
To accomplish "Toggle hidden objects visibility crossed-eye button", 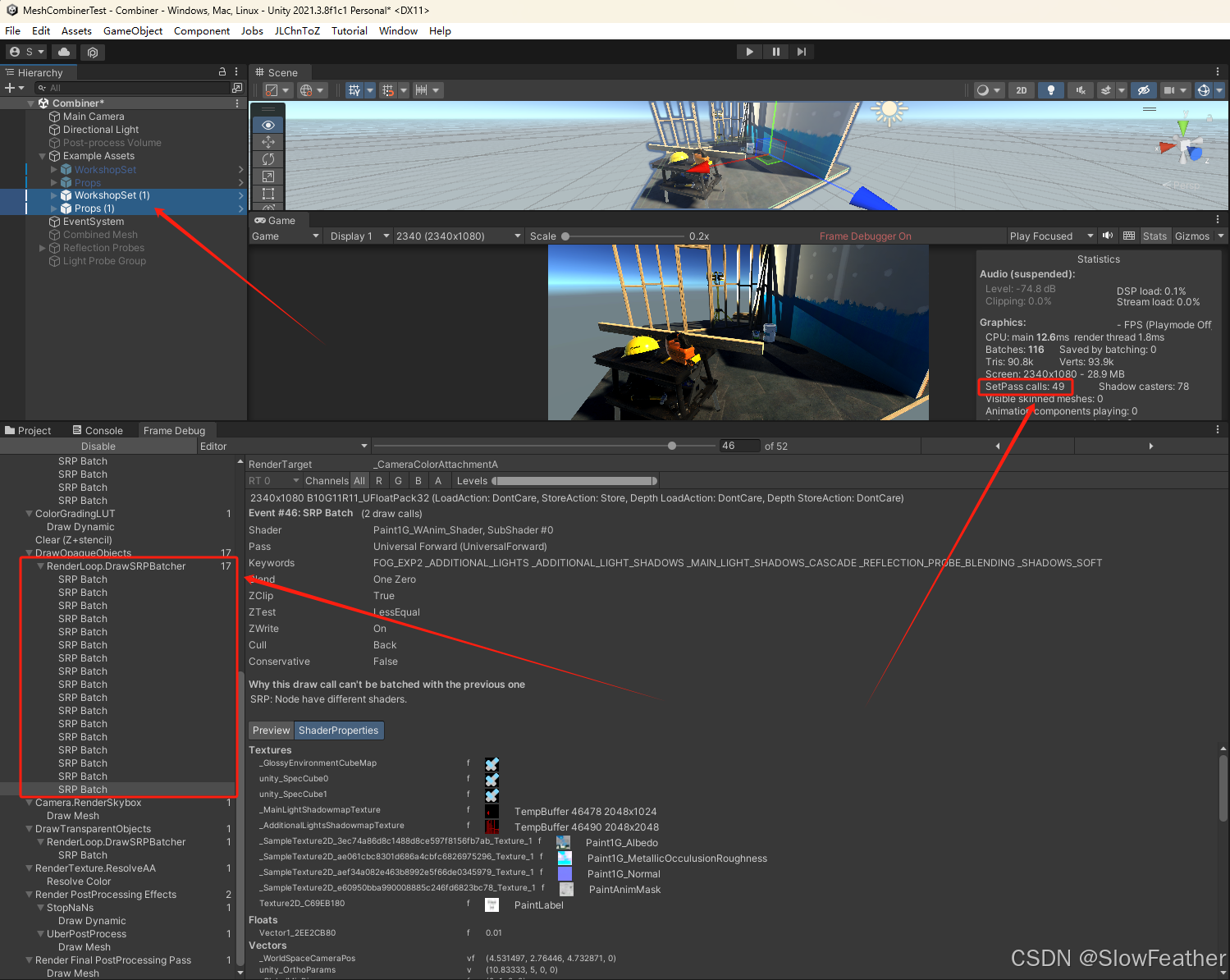I will pos(1143,90).
